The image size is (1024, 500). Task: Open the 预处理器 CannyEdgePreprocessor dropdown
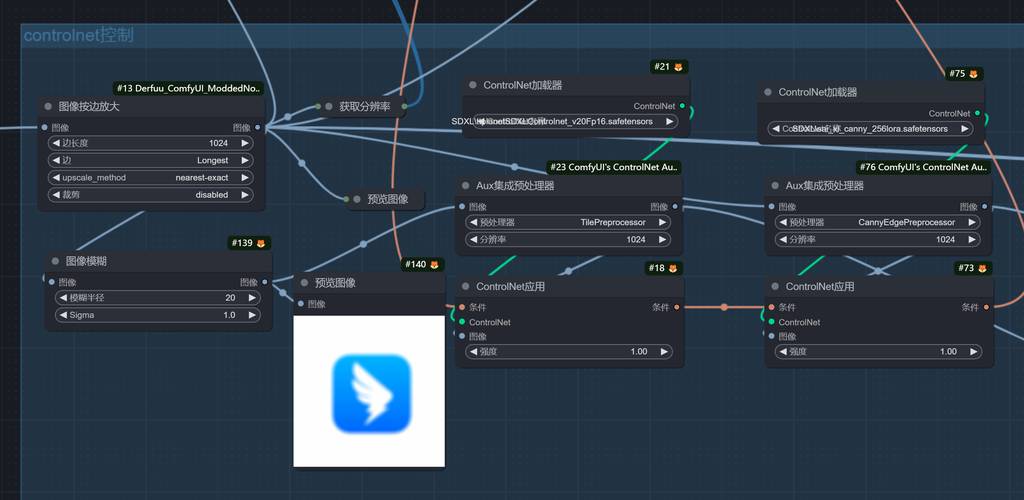click(x=875, y=222)
